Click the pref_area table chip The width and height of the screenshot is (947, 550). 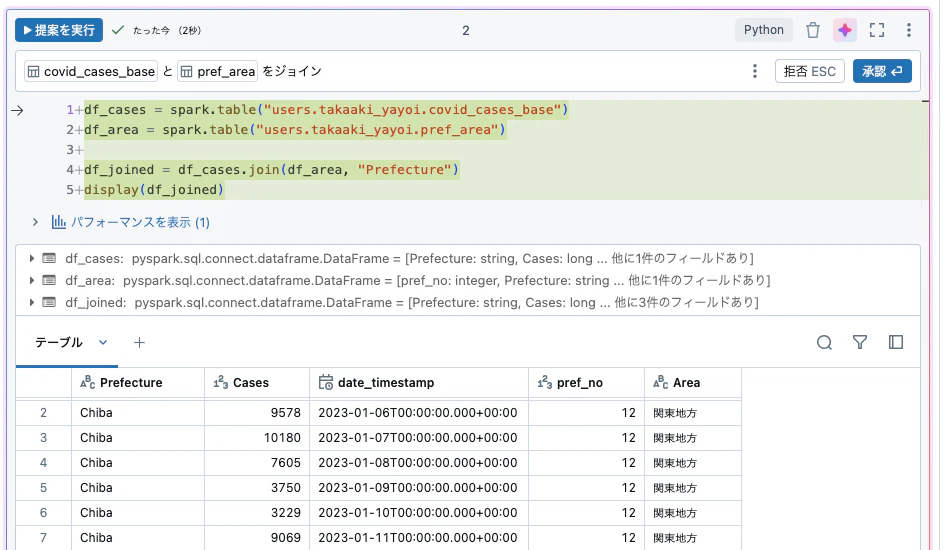click(x=217, y=71)
